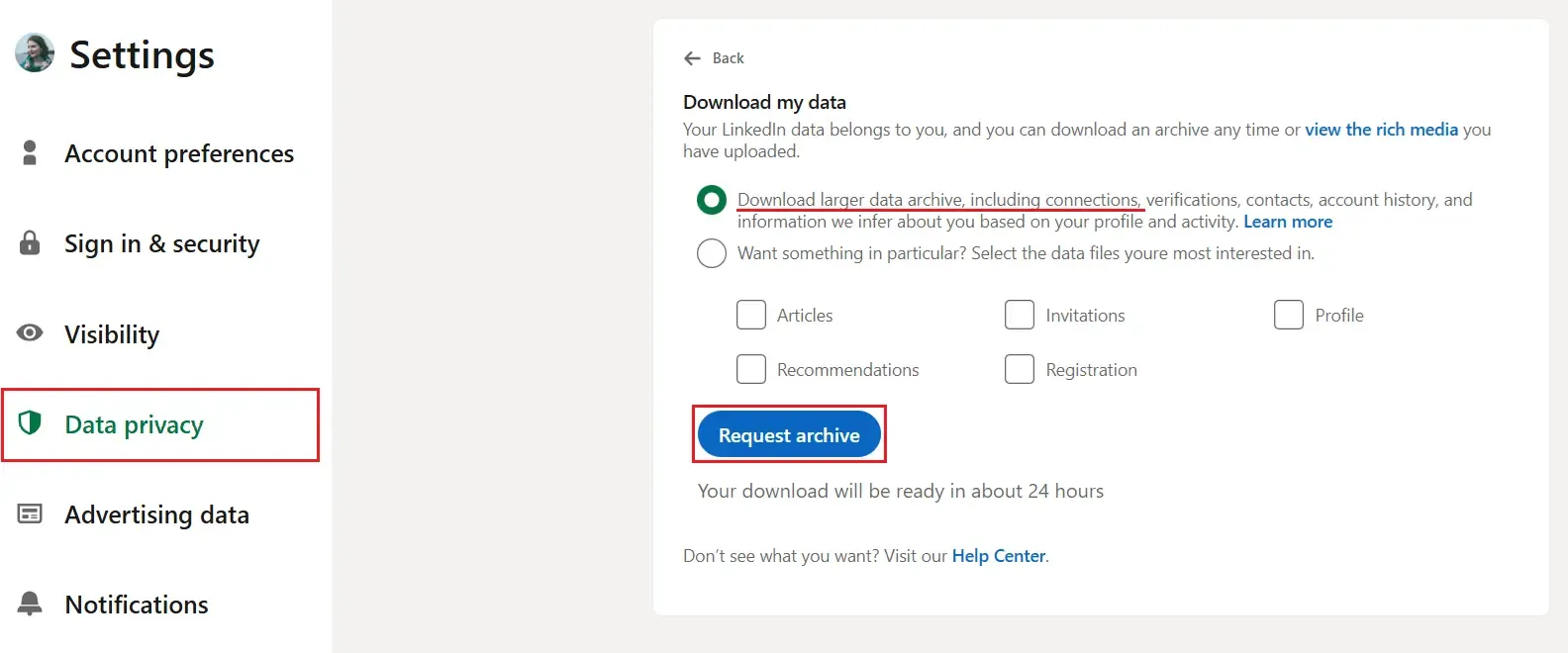Screen dimensions: 1568x653
Task: Click the eye icon for Visibility
Action: (x=30, y=332)
